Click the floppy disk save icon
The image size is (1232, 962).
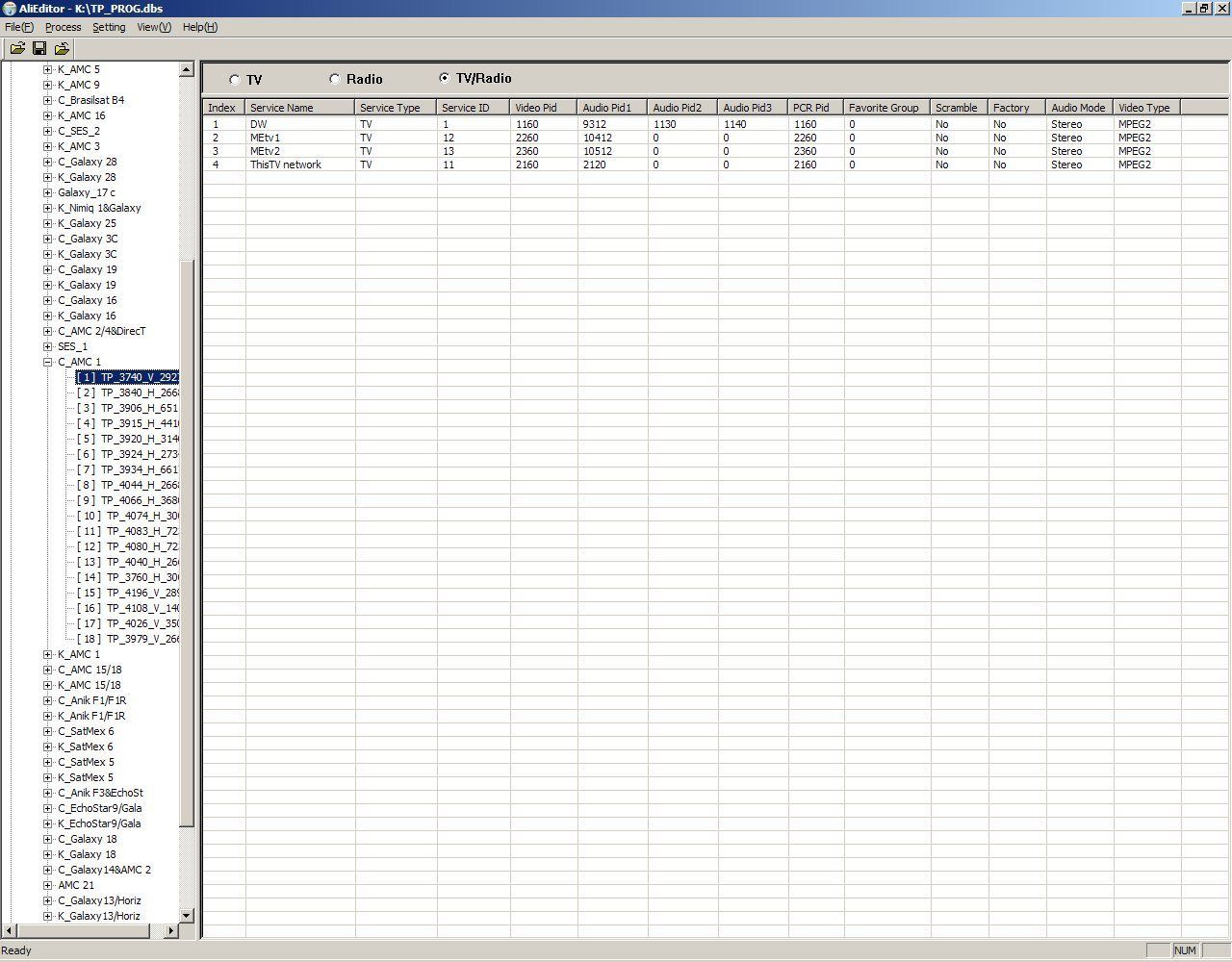(39, 48)
